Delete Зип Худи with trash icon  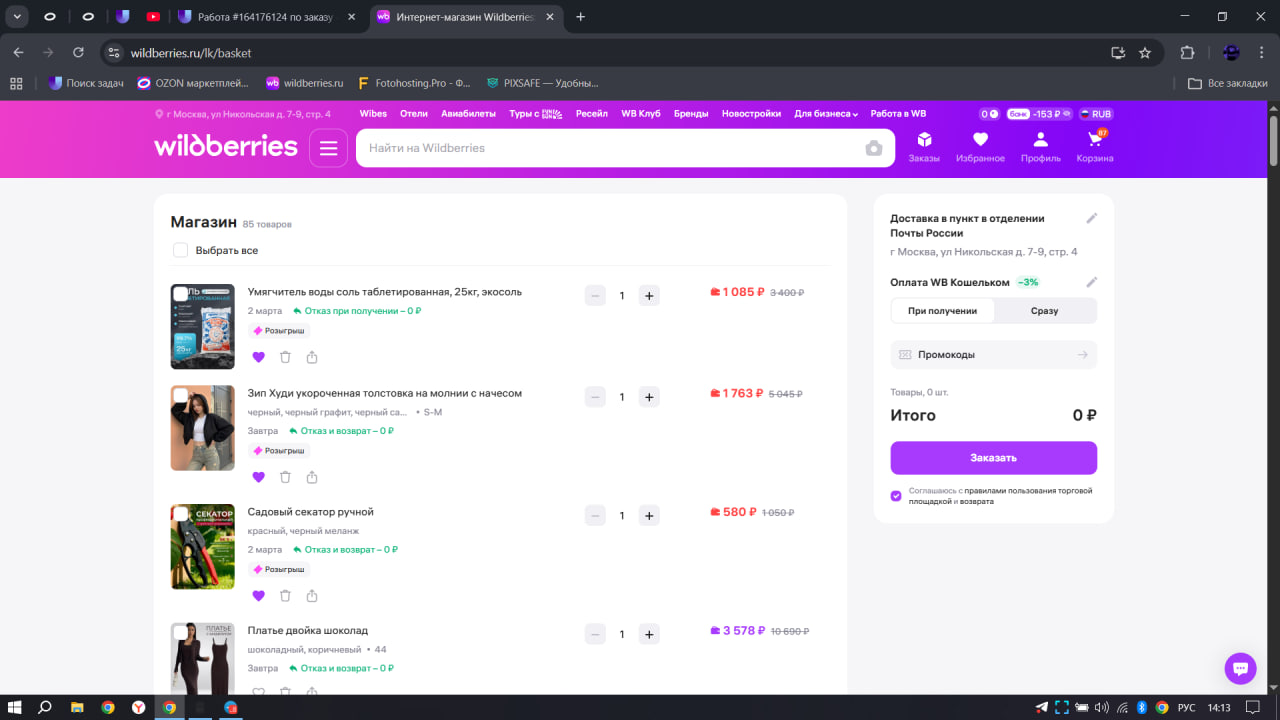(285, 477)
